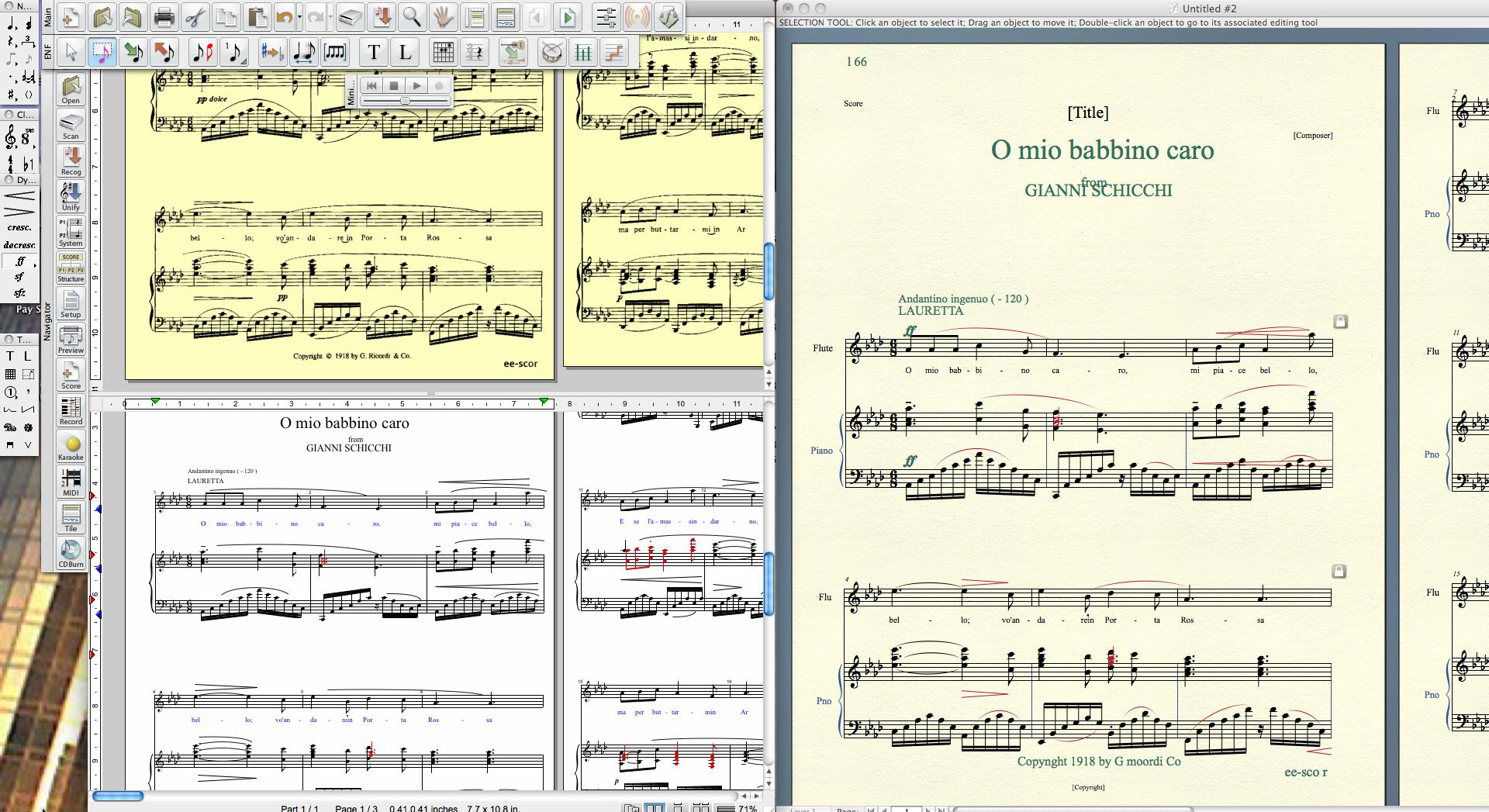
Task: Select the magnifying glass Zoom tool
Action: tap(413, 16)
